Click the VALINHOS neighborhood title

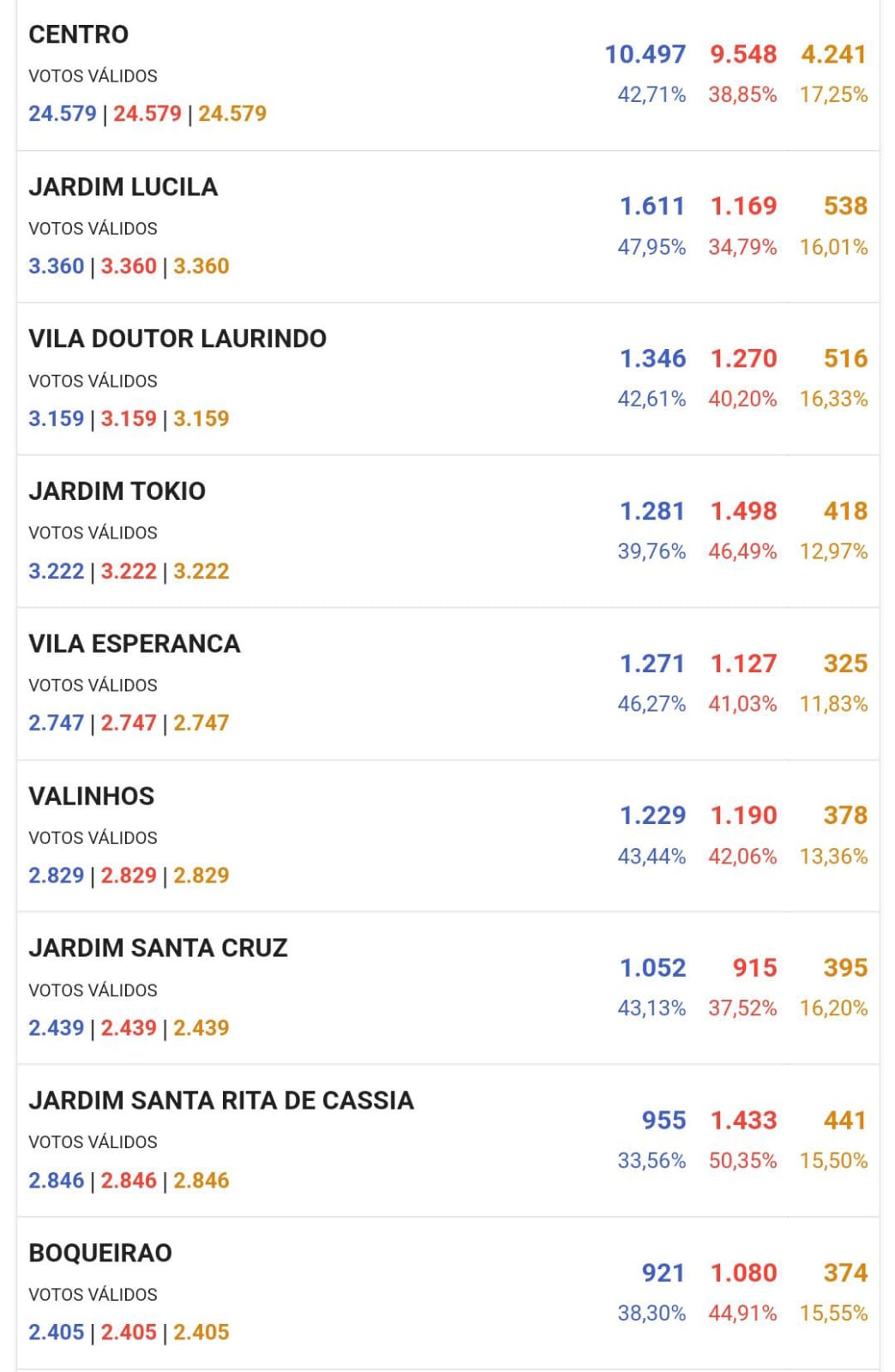coord(91,796)
